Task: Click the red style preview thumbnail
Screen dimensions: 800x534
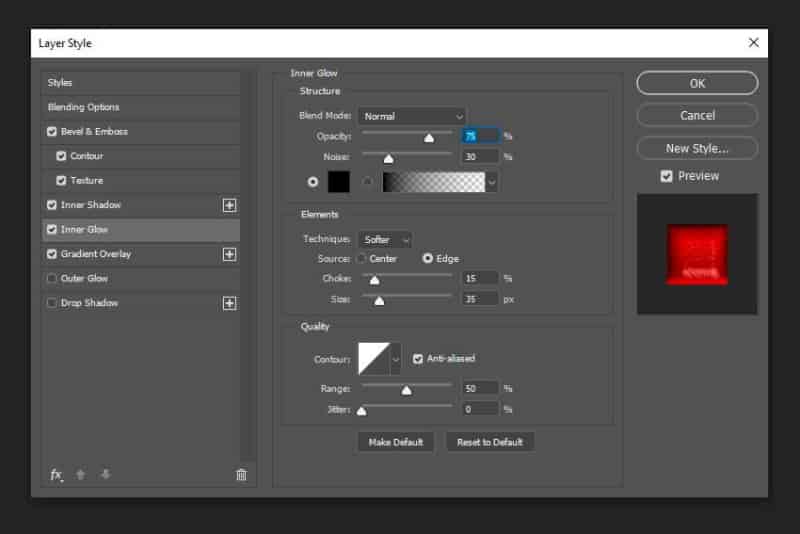Action: coord(697,254)
